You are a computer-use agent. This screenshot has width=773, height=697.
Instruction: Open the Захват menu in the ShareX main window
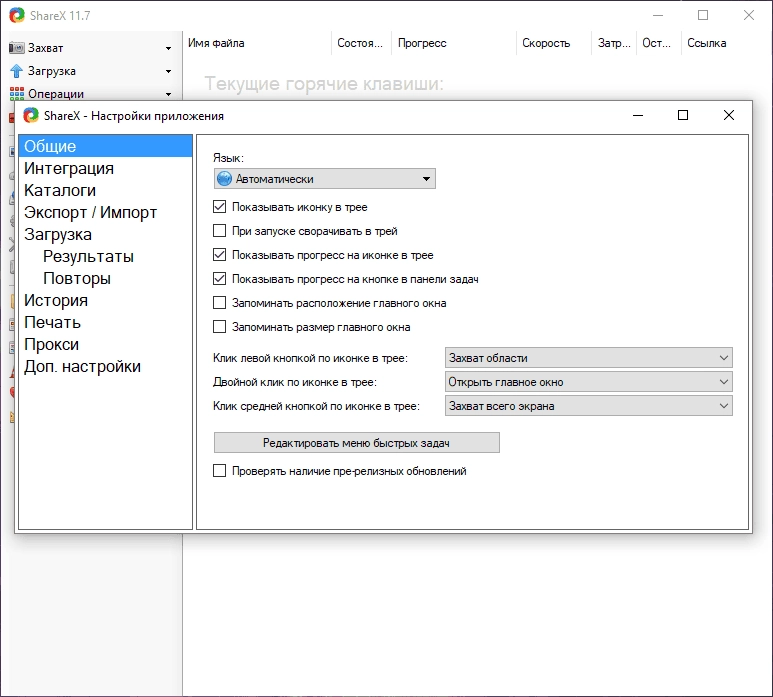tap(91, 48)
